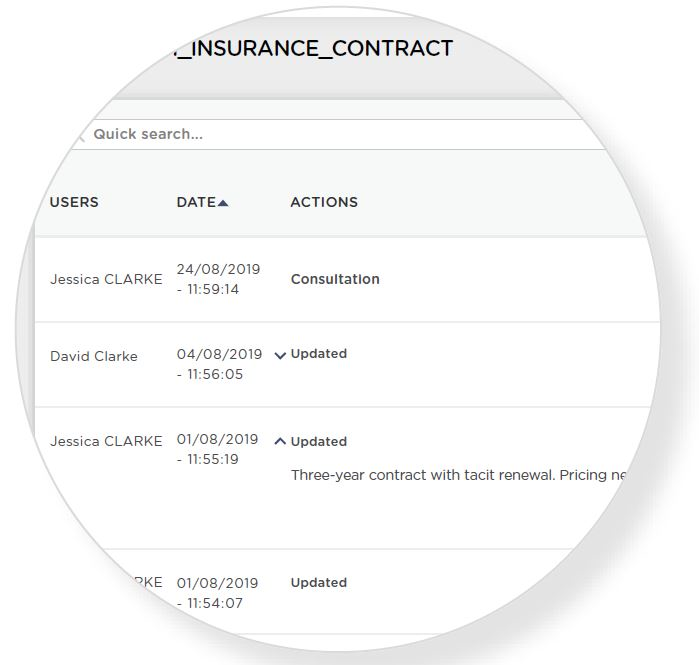Sort the table by DATE header
This screenshot has width=699, height=665.
tap(196, 202)
